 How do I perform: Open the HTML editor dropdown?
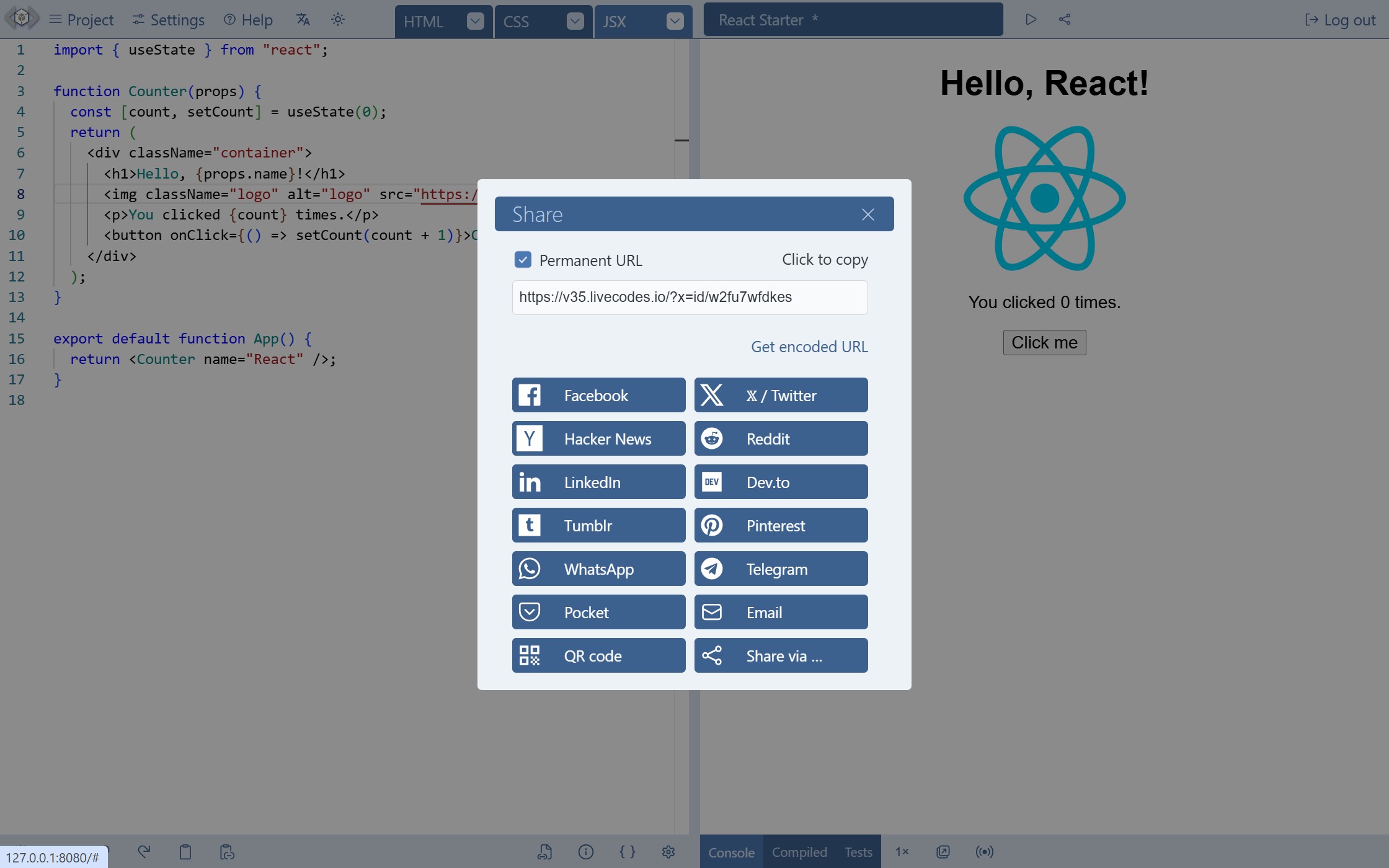(x=475, y=20)
